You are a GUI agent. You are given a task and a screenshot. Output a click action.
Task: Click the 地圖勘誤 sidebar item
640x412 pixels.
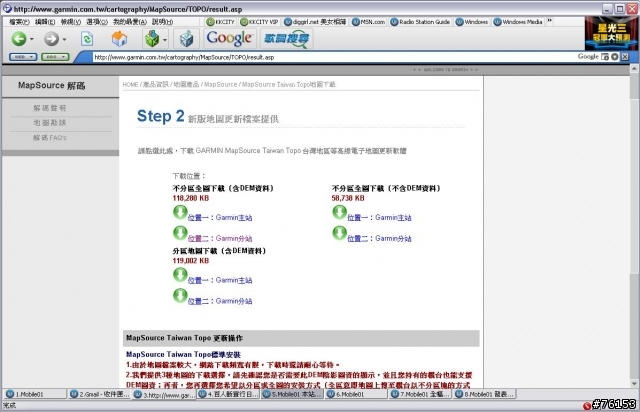tap(49, 122)
